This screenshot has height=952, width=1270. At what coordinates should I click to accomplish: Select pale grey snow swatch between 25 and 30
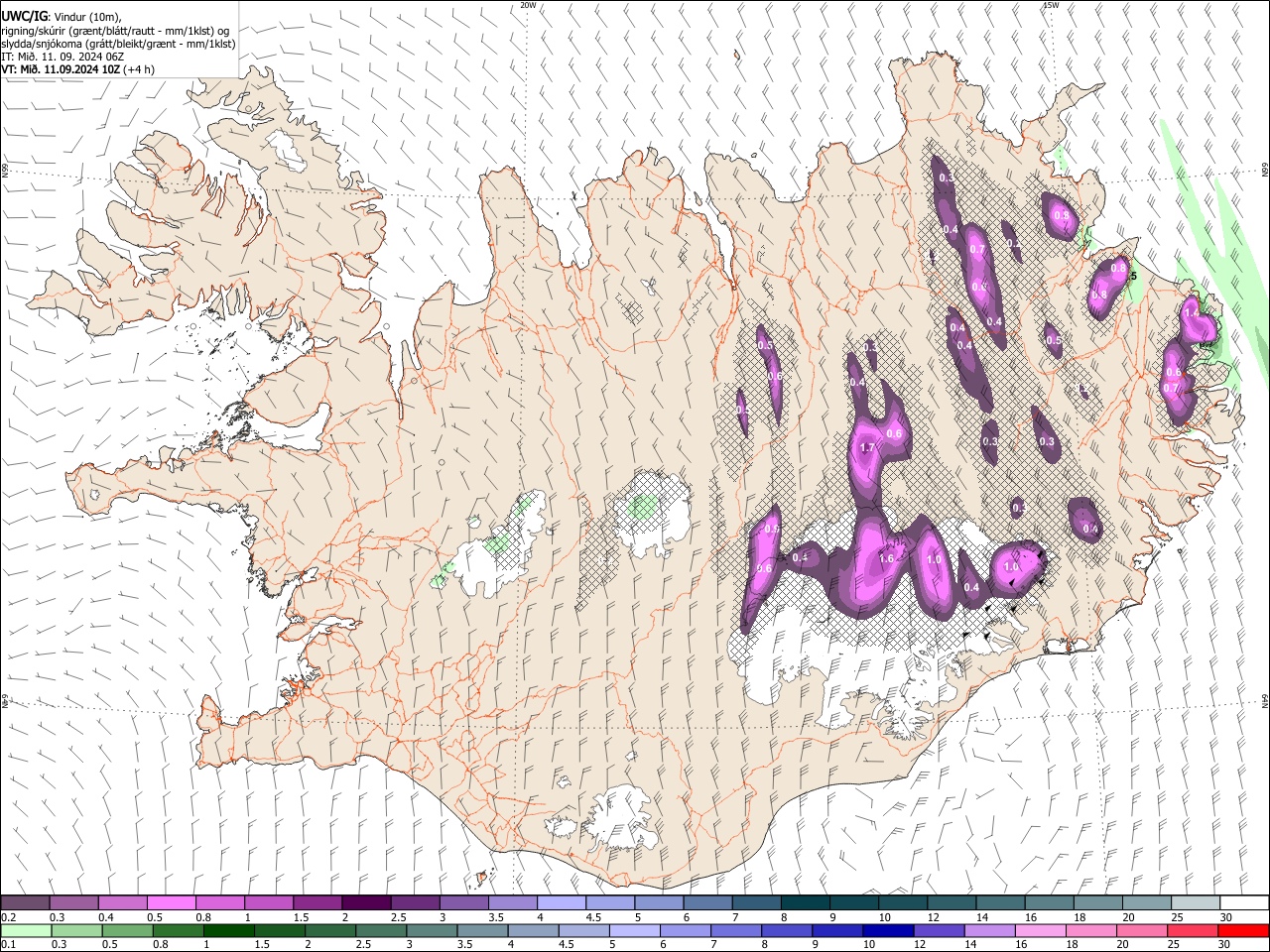[1196, 903]
